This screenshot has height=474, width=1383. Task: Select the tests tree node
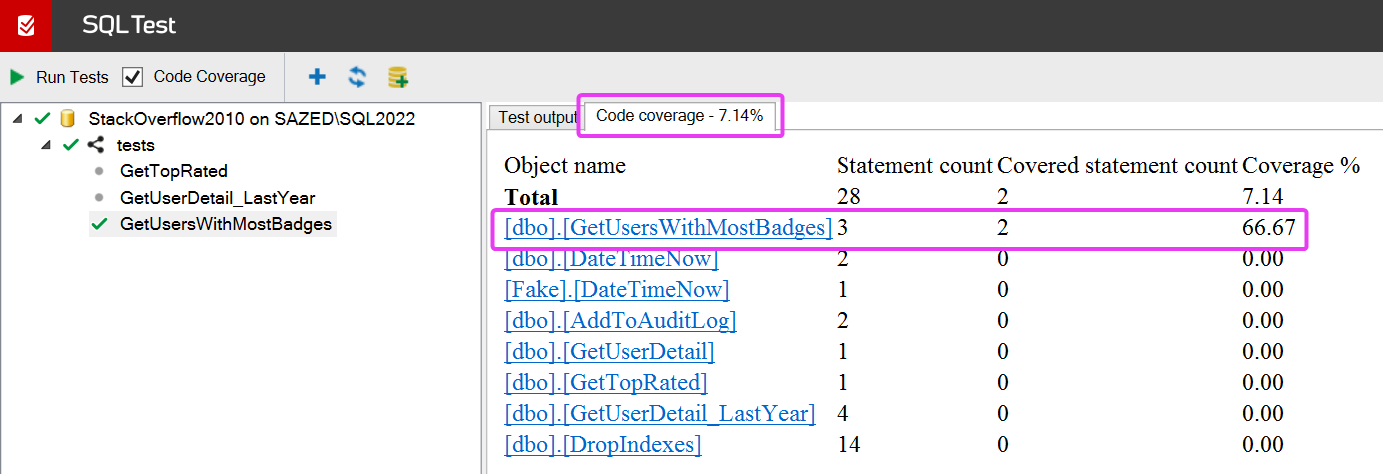[136, 145]
